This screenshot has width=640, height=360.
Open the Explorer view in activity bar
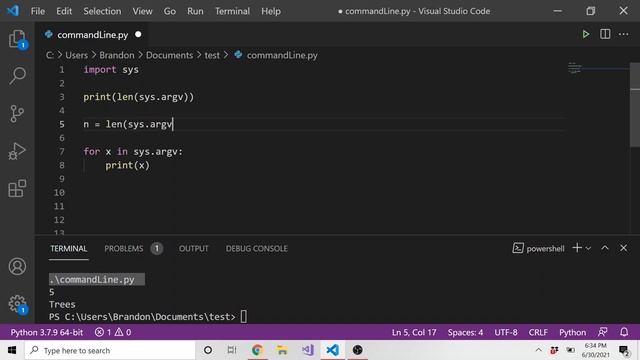coord(17,39)
